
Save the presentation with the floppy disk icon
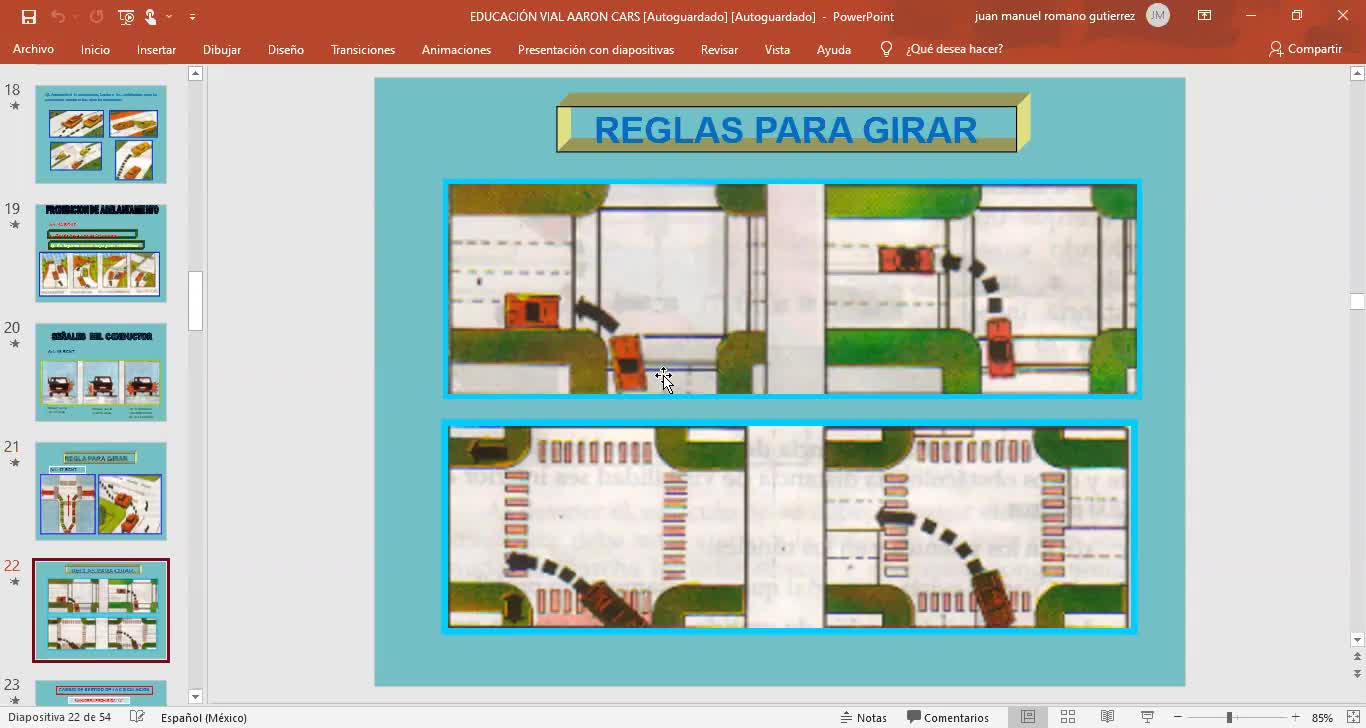click(28, 16)
